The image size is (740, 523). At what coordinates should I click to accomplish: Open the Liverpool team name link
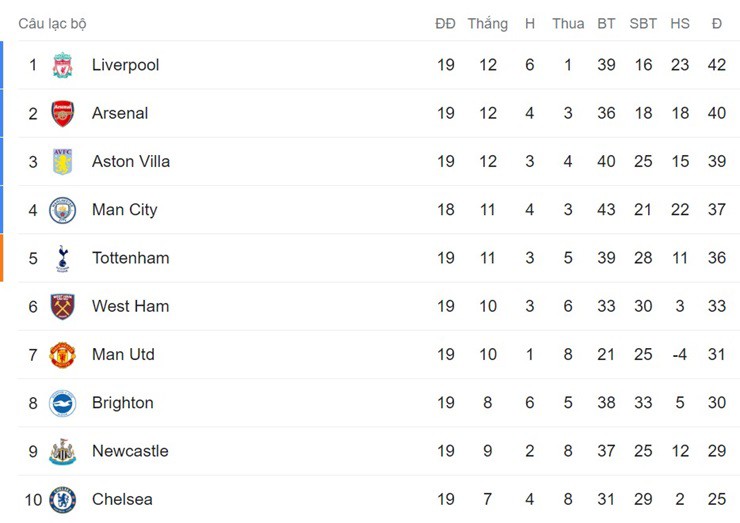coord(125,65)
